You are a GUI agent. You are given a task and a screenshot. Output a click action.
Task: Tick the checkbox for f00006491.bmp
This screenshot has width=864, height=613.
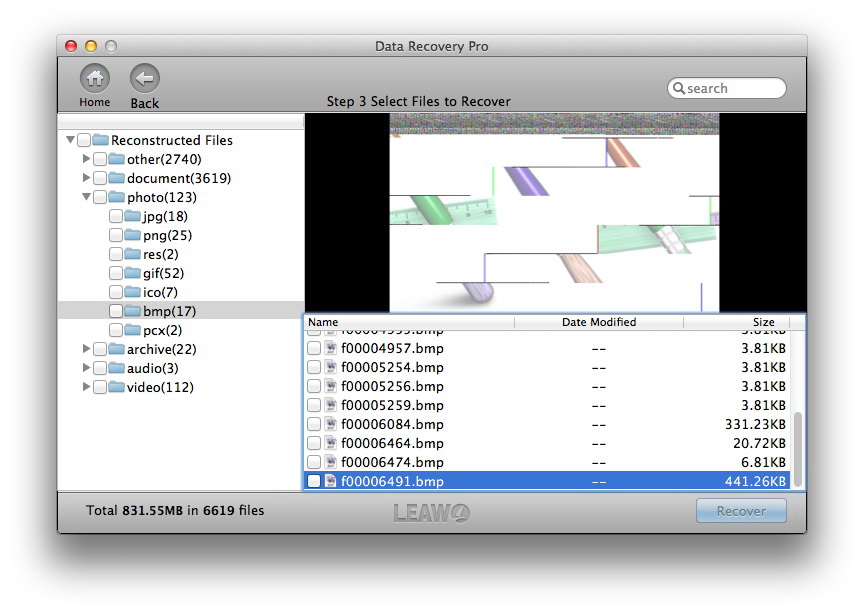tap(314, 481)
